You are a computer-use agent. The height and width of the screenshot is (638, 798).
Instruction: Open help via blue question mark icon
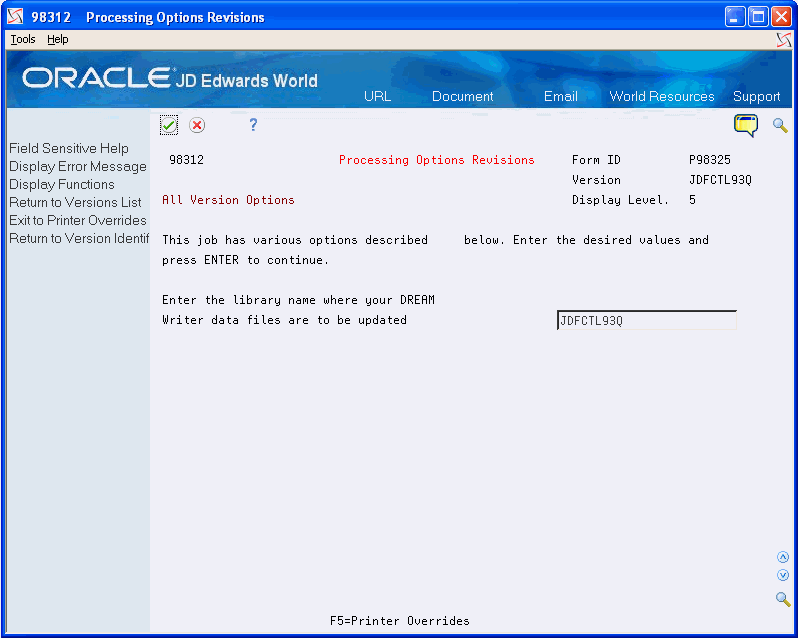coord(253,125)
